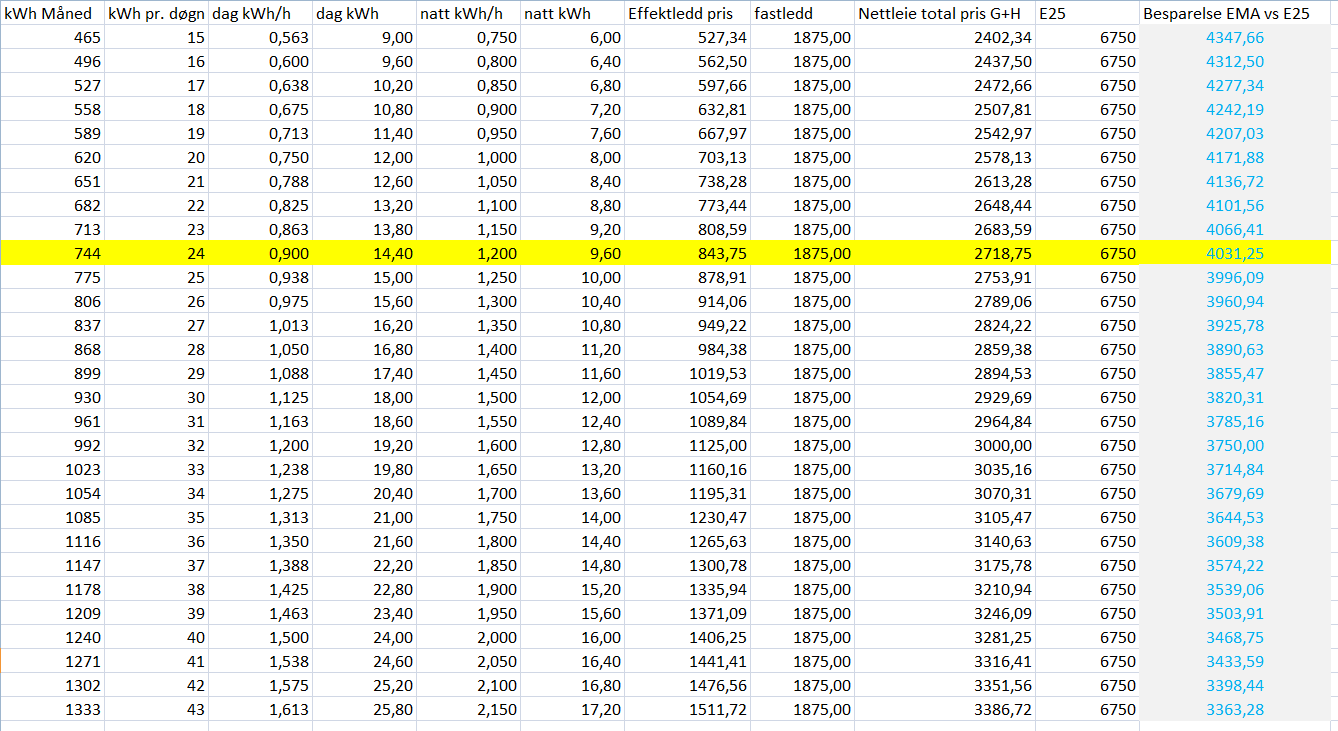This screenshot has width=1338, height=731.
Task: Select 'Nettleie total pris G+H' header cell
Action: coord(944,14)
